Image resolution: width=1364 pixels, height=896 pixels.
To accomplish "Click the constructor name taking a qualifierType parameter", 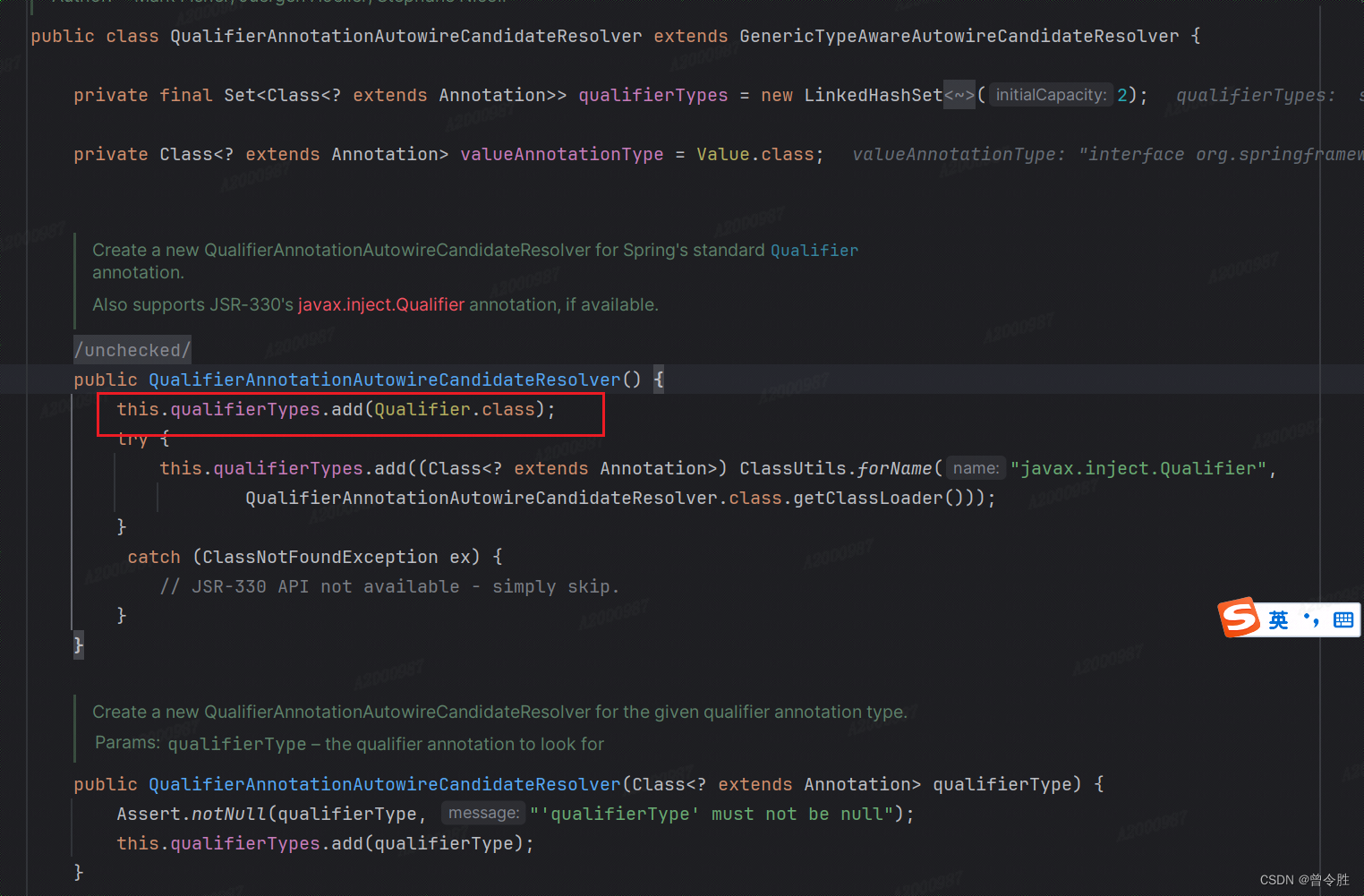I will 385,784.
